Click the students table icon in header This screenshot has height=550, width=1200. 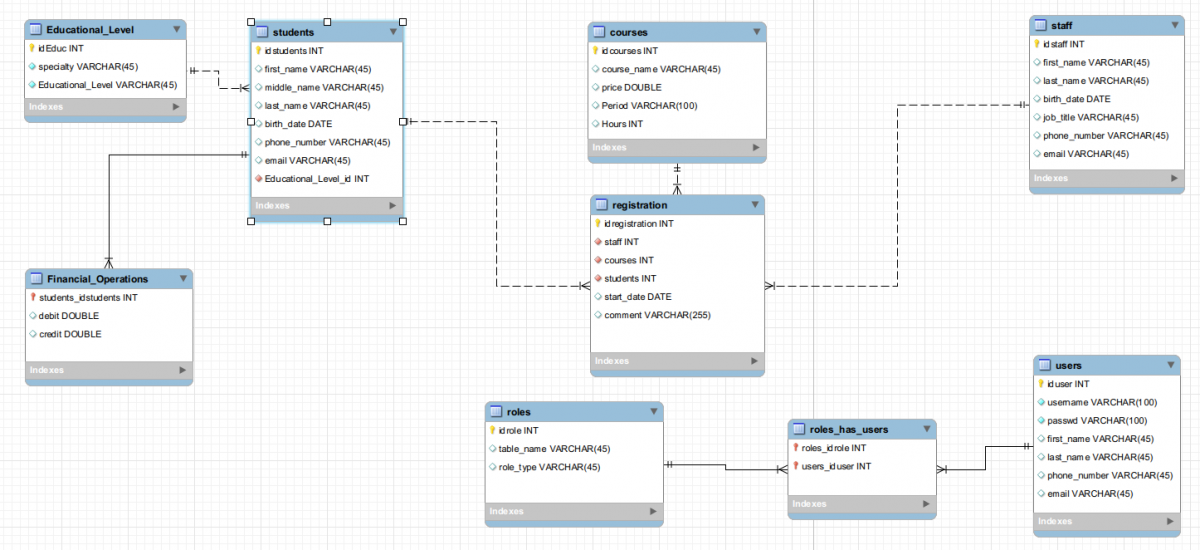tap(261, 33)
